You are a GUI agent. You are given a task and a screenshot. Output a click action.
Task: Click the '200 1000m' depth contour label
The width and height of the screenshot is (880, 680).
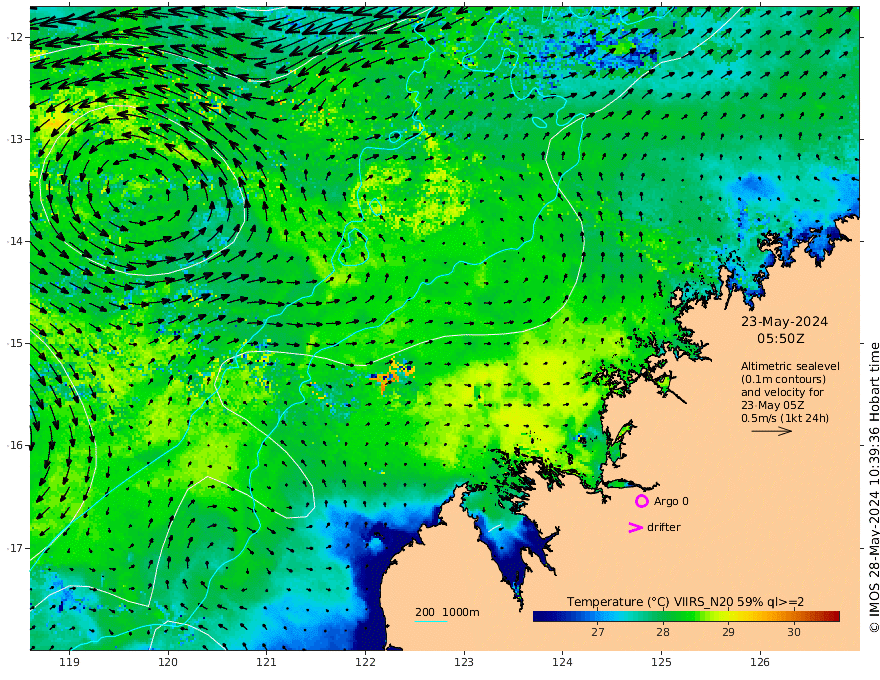447,612
